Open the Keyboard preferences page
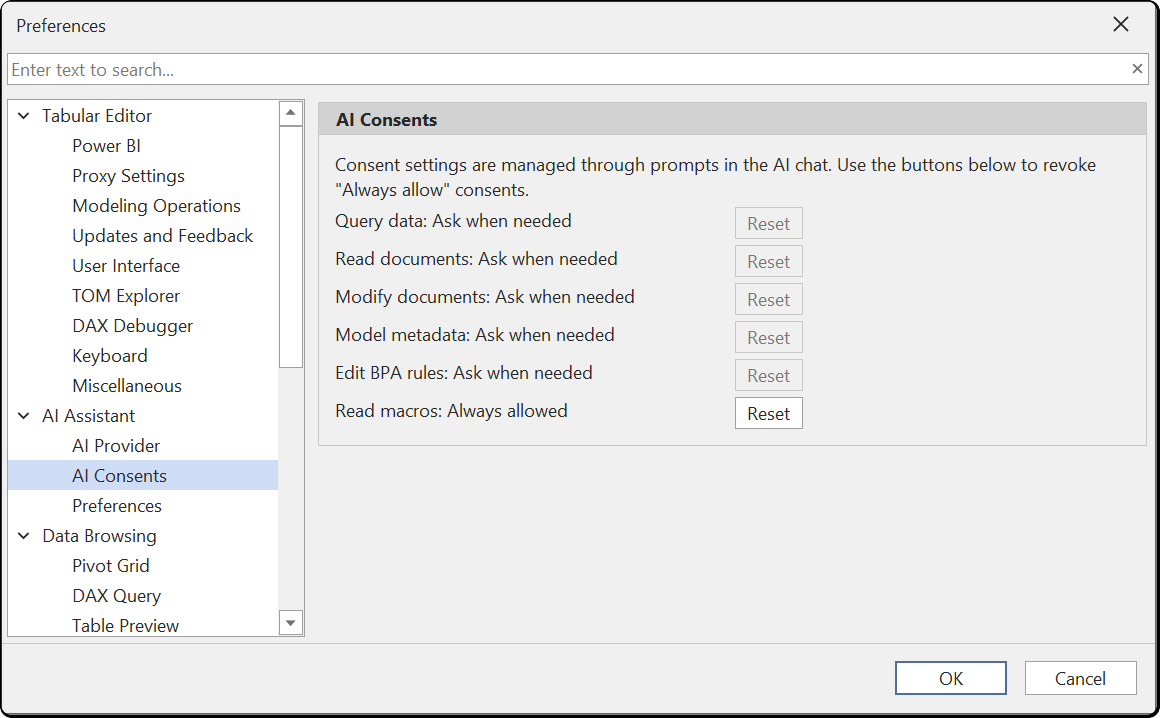This screenshot has width=1160, height=718. pos(110,355)
